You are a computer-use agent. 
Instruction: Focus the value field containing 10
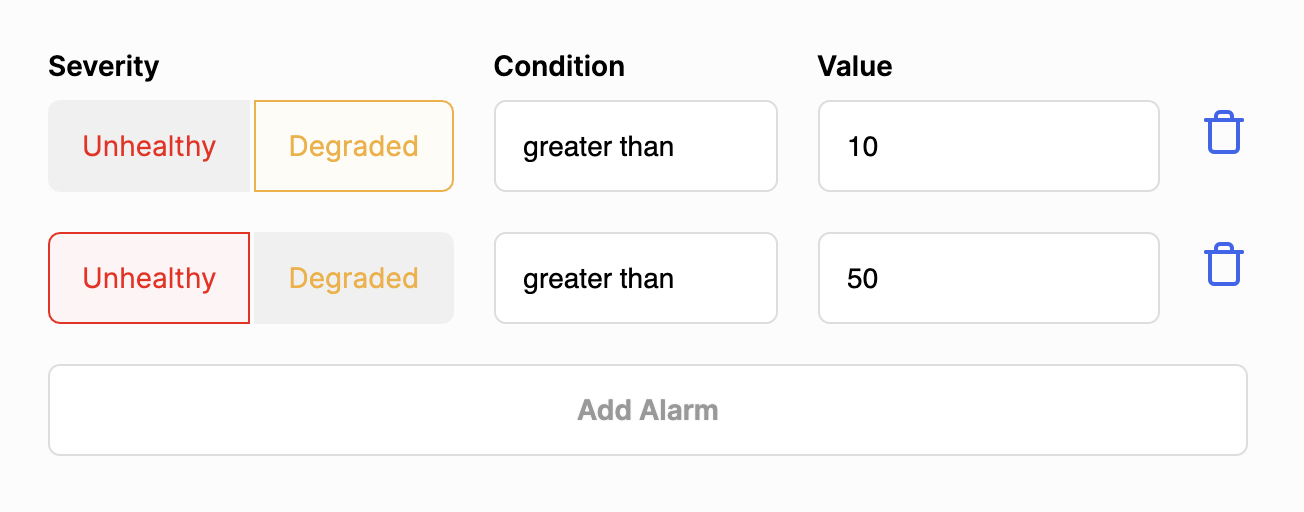(x=989, y=146)
